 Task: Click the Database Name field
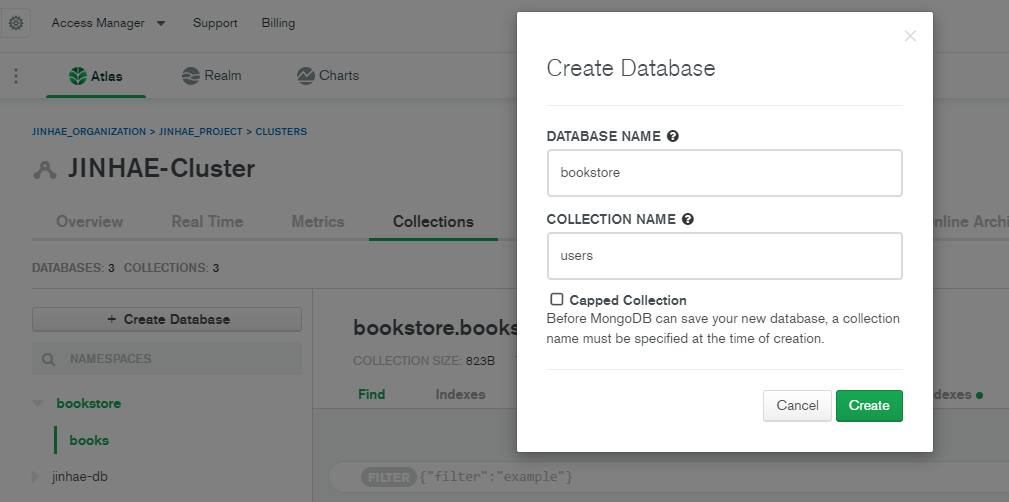pyautogui.click(x=725, y=172)
